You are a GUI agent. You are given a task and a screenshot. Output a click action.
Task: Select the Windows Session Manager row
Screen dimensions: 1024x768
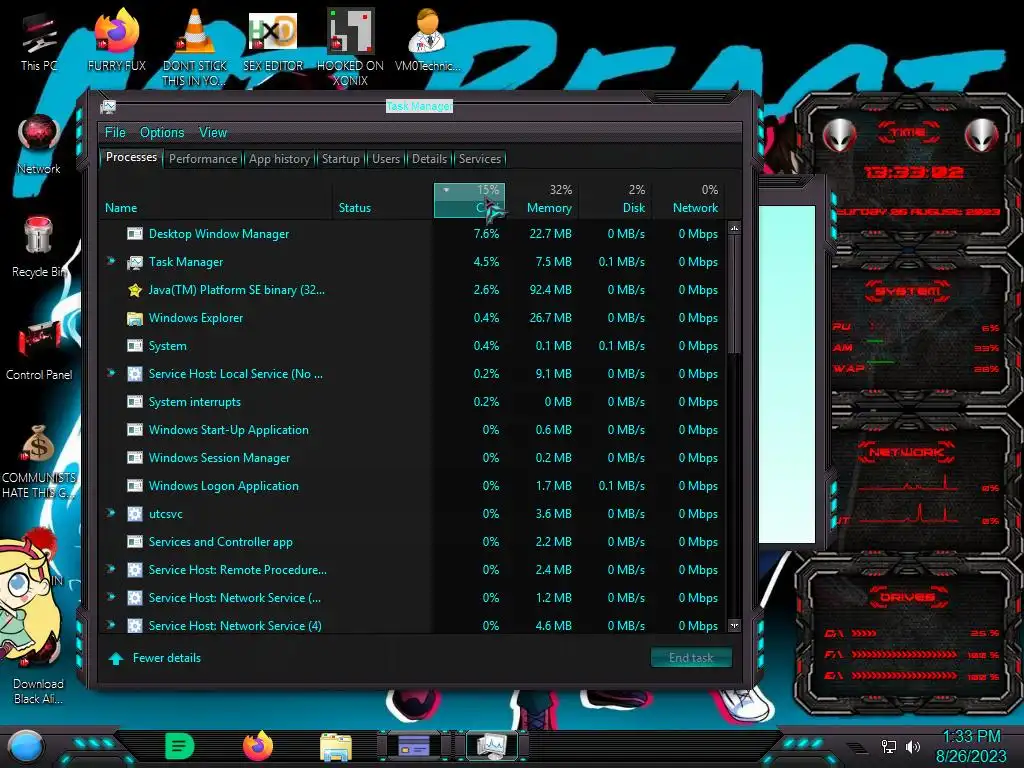[x=413, y=458]
